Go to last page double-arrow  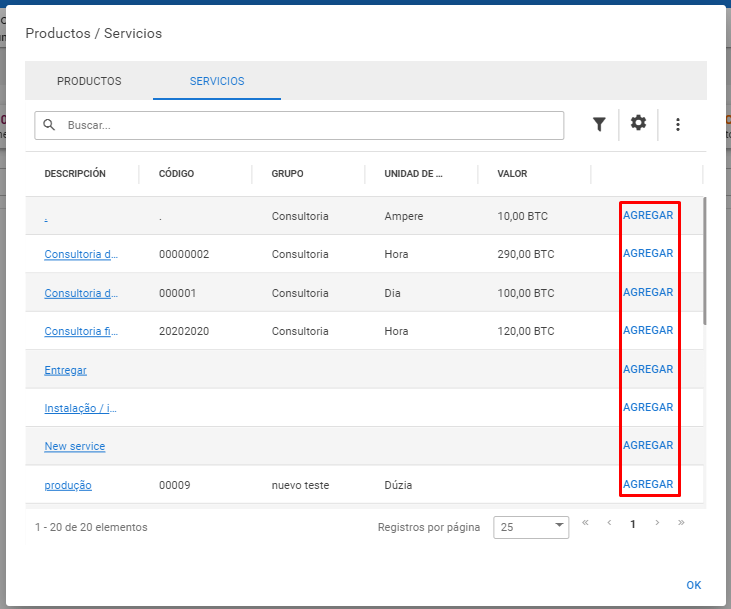pyautogui.click(x=681, y=523)
